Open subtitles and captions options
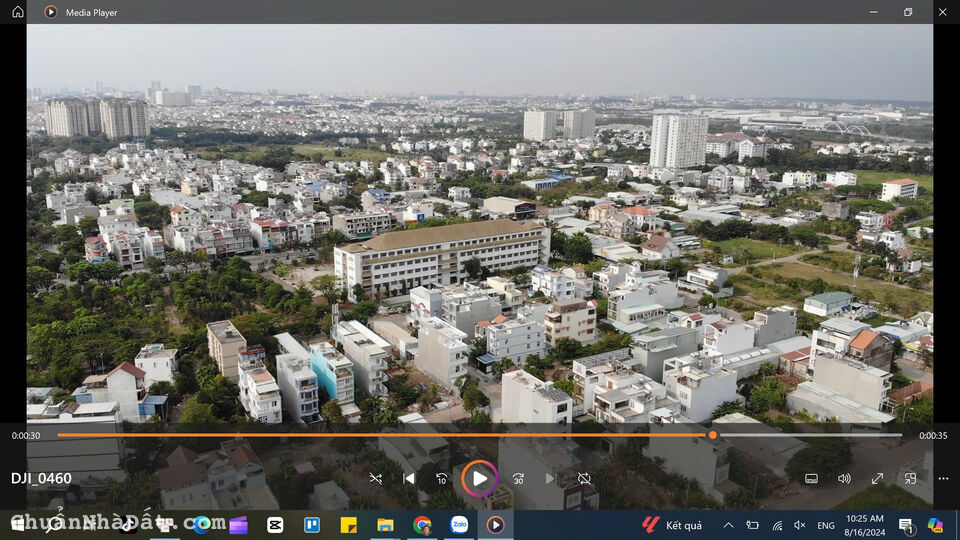The height and width of the screenshot is (540, 960). coord(811,479)
